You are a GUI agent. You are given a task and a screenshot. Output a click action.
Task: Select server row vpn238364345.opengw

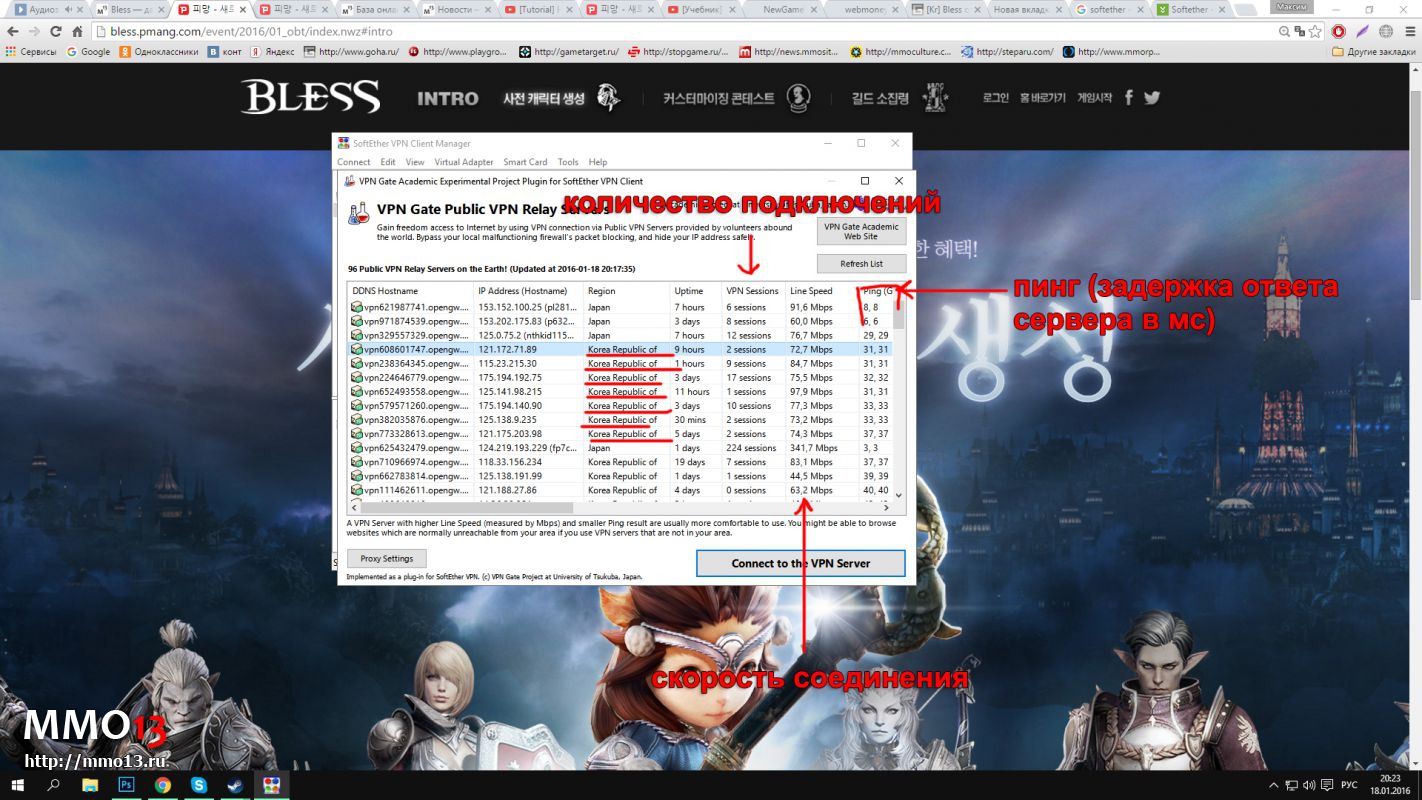point(619,364)
